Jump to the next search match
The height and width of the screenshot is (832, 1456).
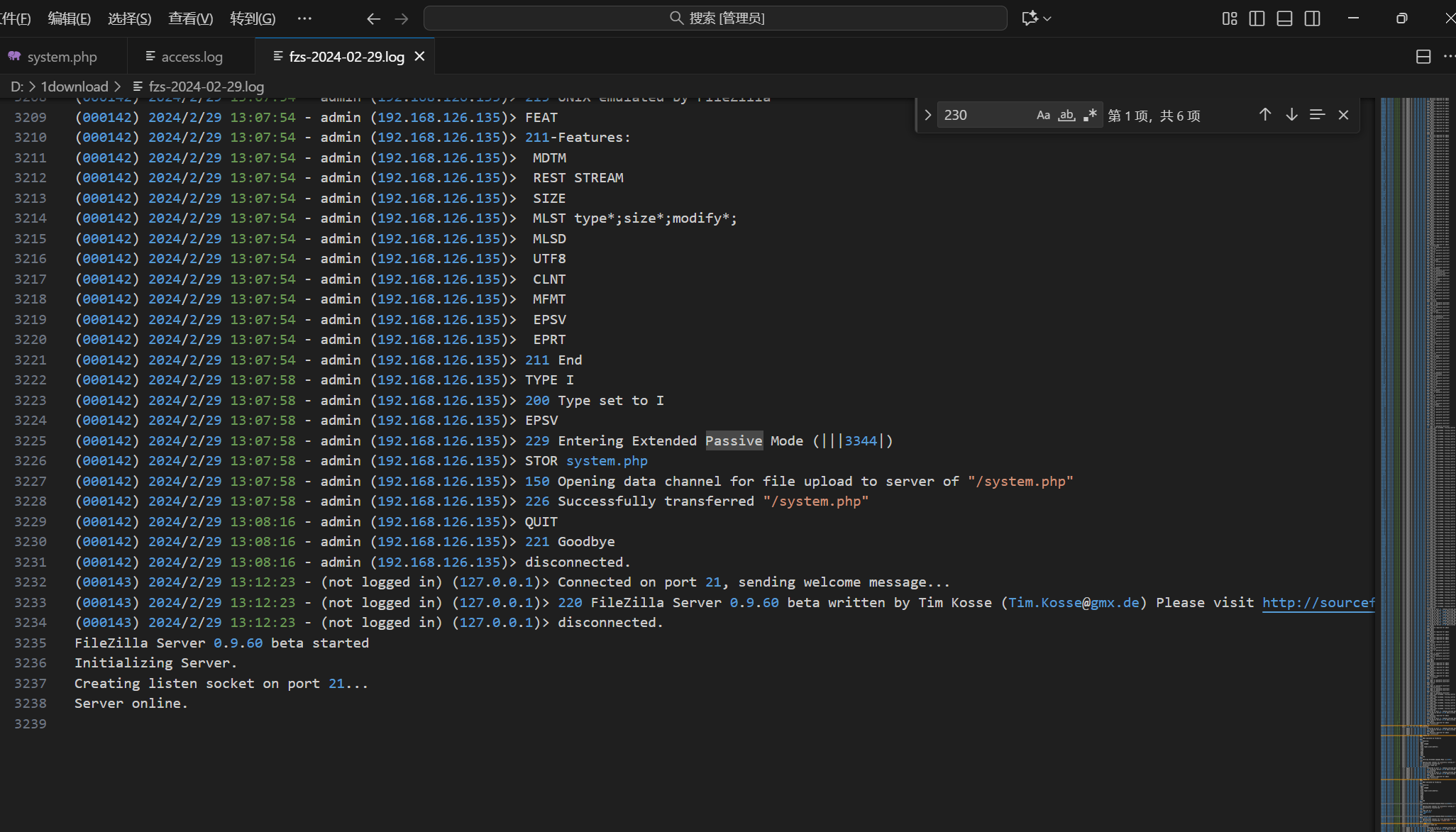pyautogui.click(x=1291, y=115)
